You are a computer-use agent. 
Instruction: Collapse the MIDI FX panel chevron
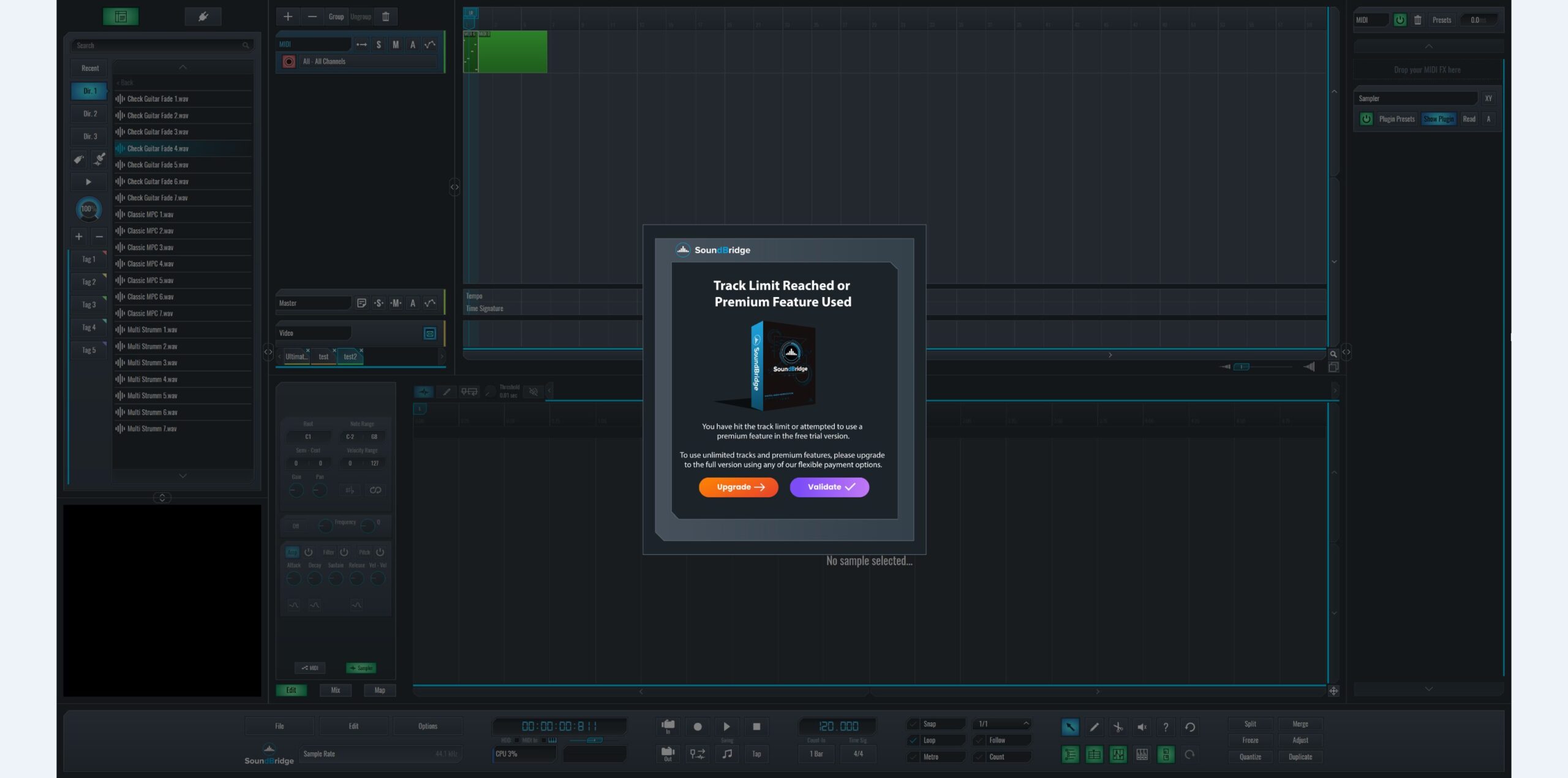(1428, 47)
